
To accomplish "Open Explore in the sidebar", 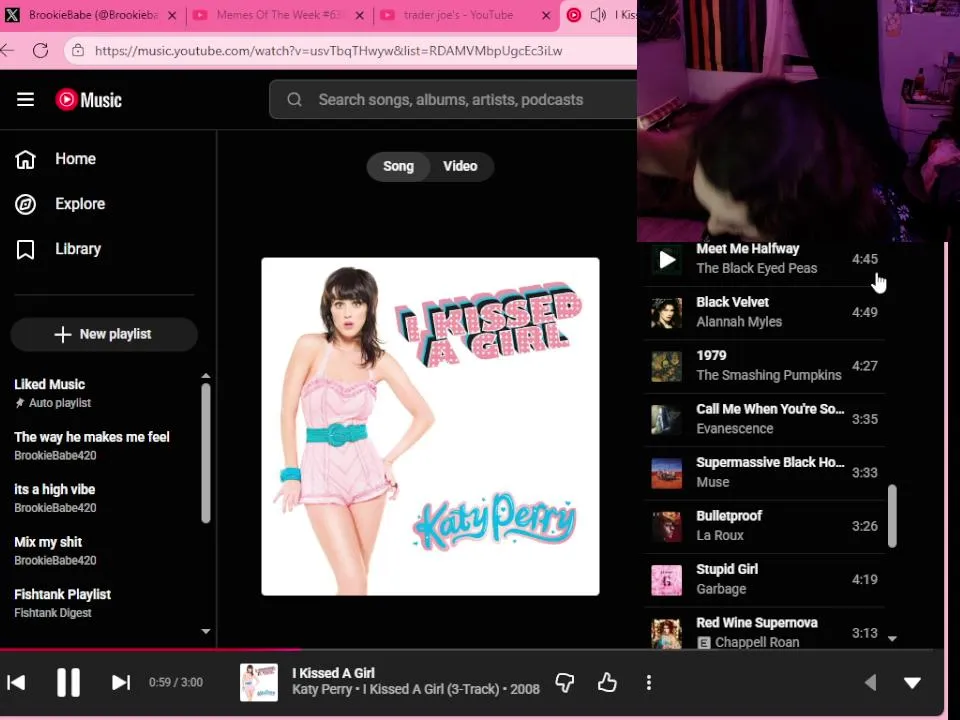I will [x=60, y=204].
